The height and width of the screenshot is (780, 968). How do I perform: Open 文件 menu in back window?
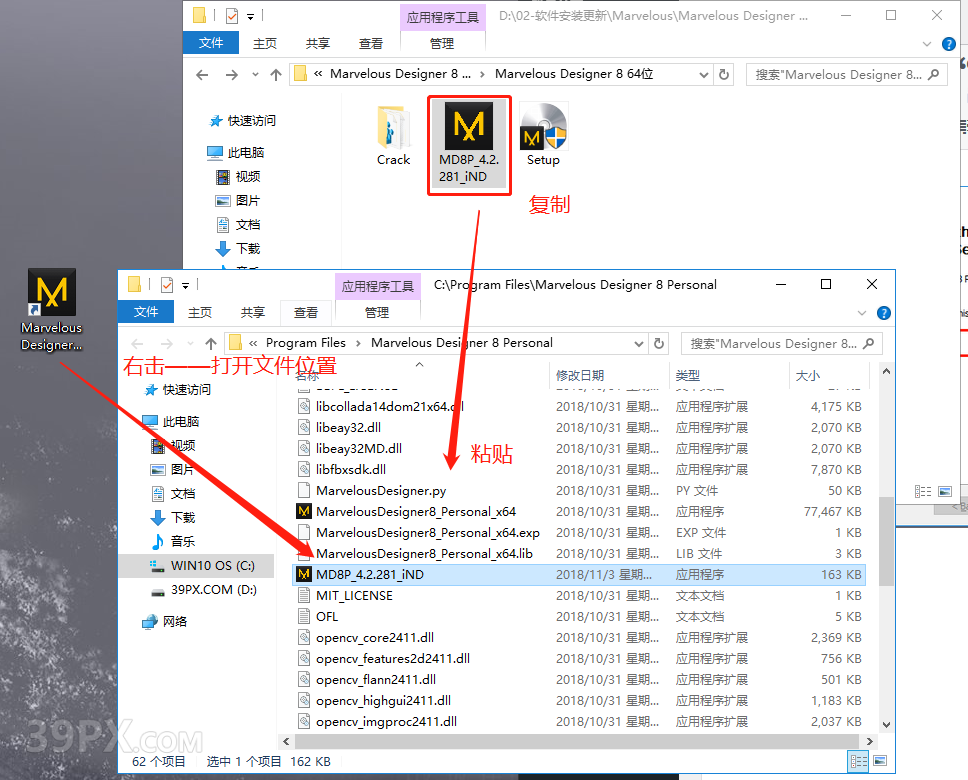click(x=211, y=43)
